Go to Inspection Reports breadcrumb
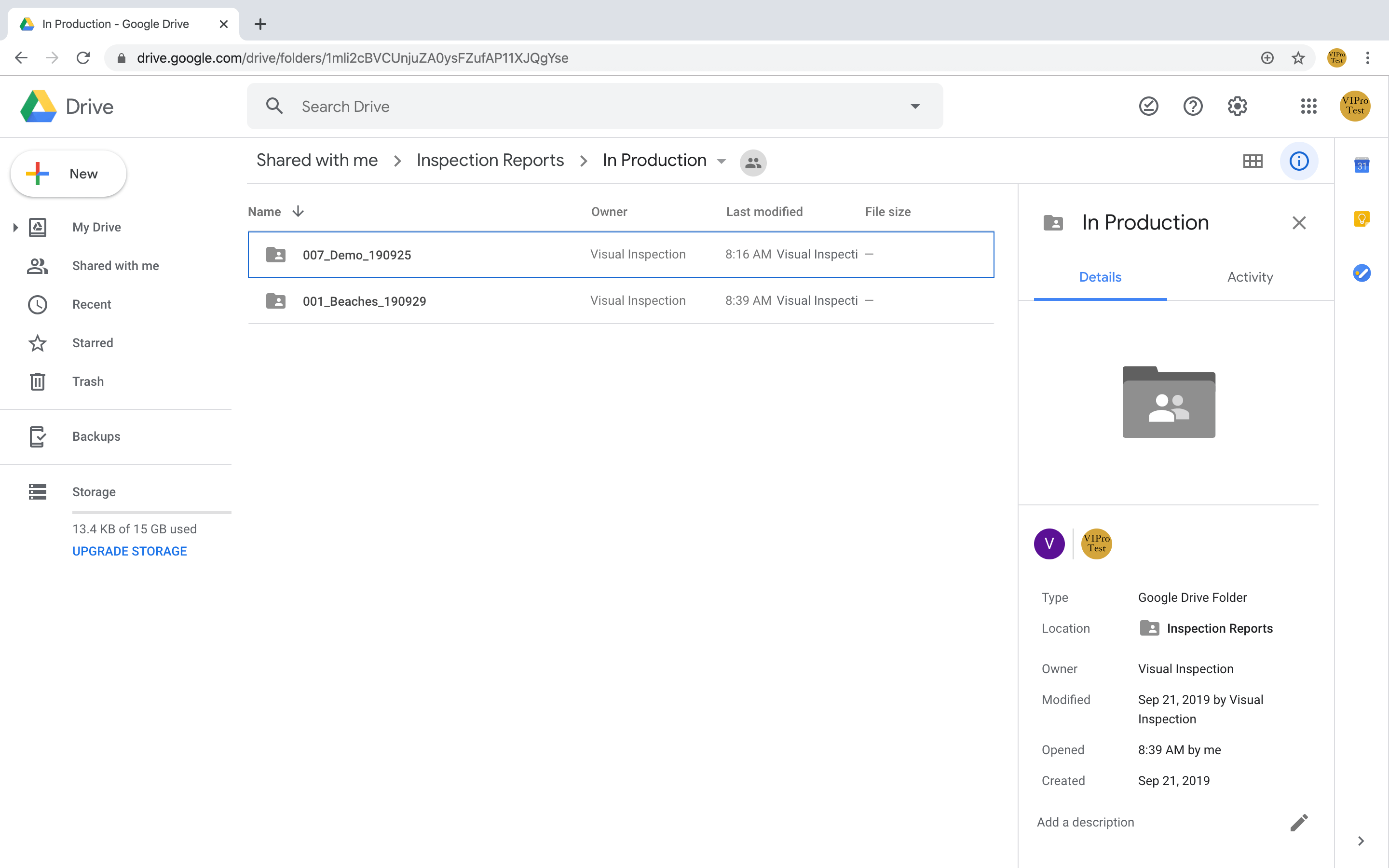1389x868 pixels. click(490, 160)
